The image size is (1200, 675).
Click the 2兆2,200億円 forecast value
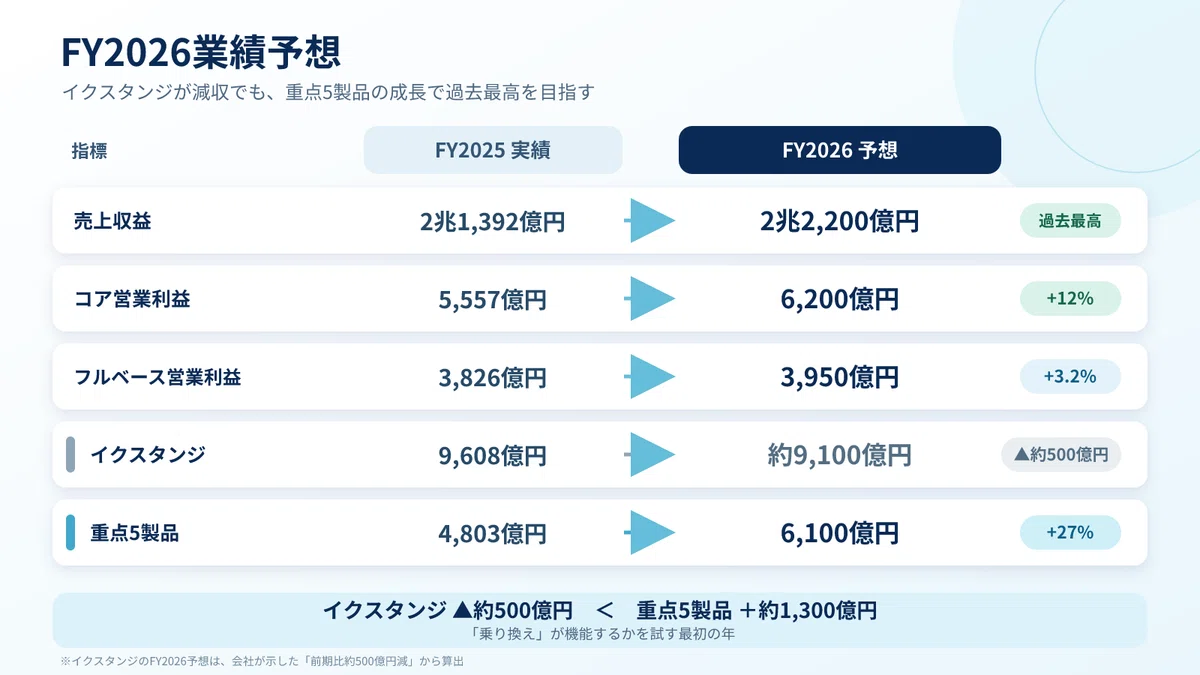[x=840, y=221]
